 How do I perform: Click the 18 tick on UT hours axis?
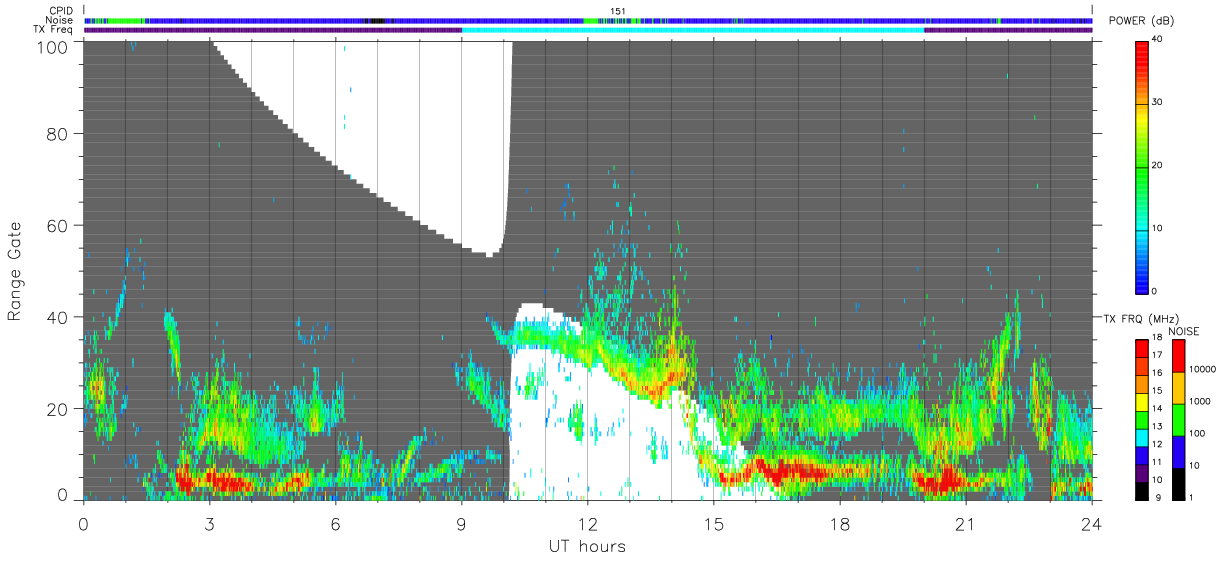[840, 523]
